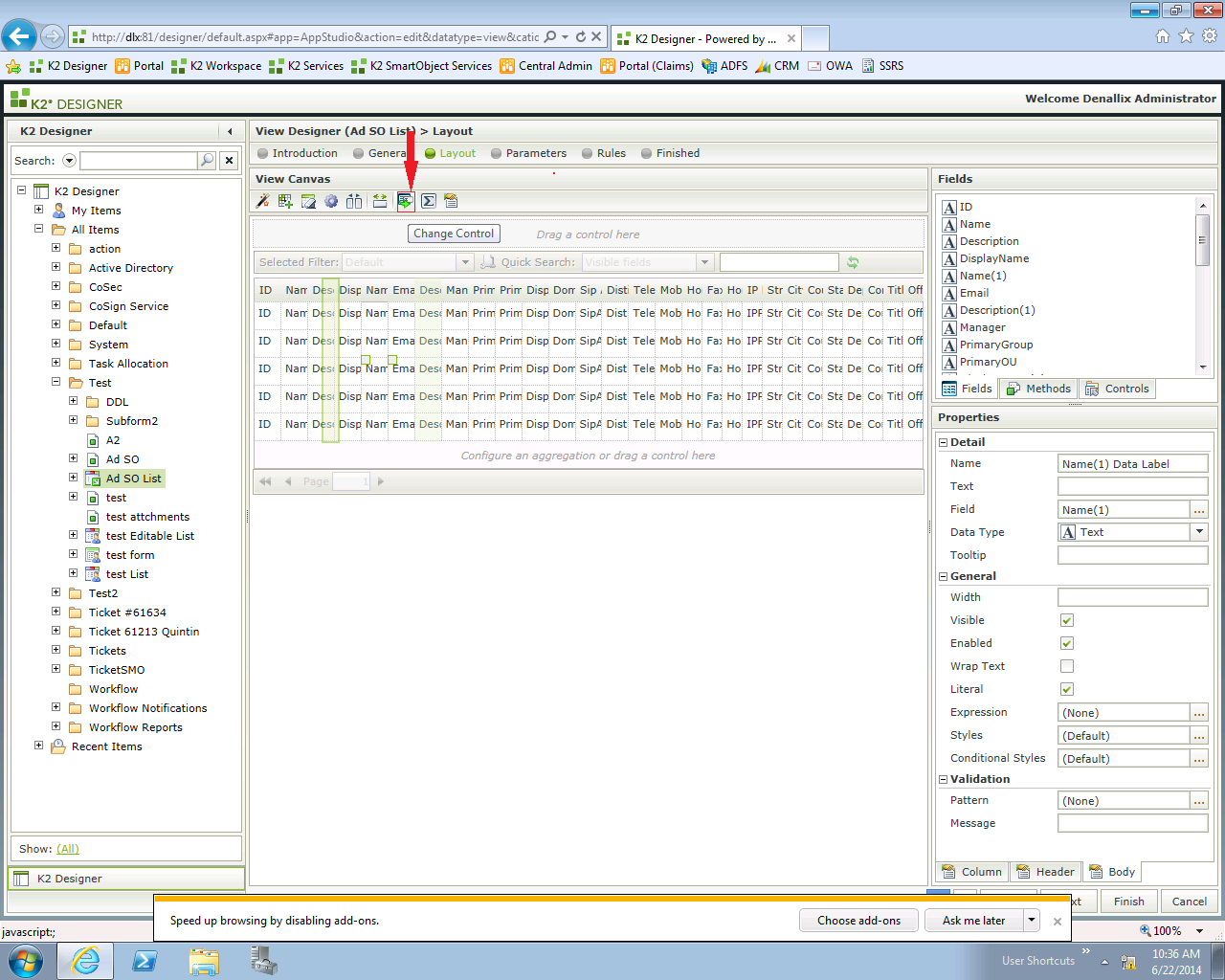1225x980 pixels.
Task: Switch to the Header properties tab
Action: pyautogui.click(x=1045, y=872)
